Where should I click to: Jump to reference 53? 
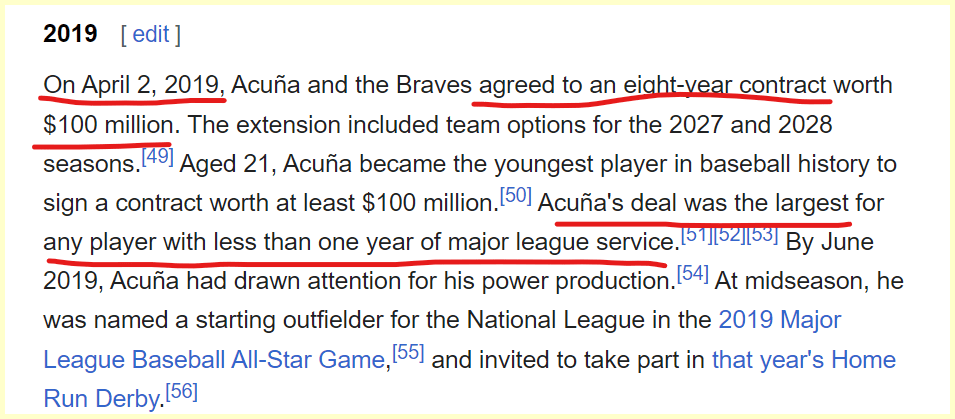(763, 236)
